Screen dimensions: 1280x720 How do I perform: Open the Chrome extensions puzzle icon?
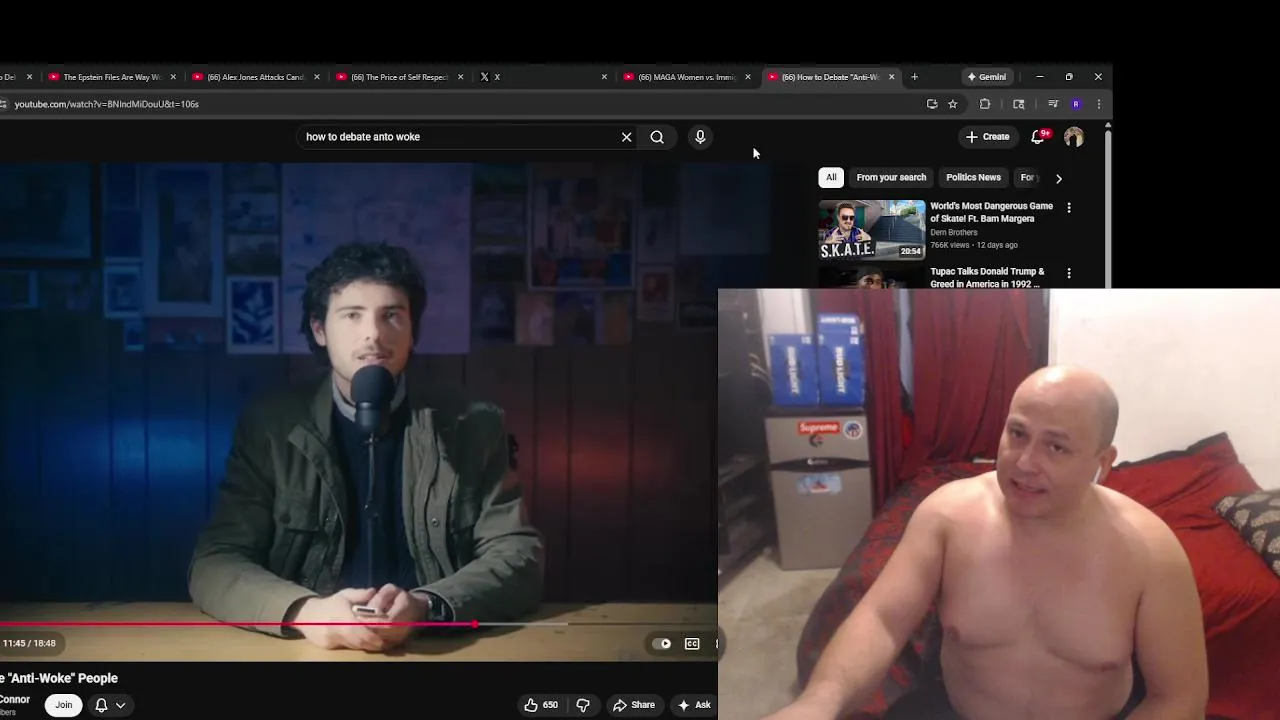(985, 104)
